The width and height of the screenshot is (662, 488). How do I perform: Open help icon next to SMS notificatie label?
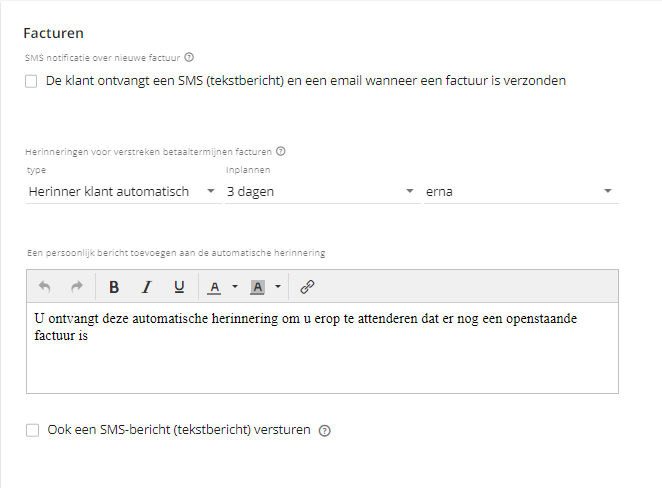[189, 57]
